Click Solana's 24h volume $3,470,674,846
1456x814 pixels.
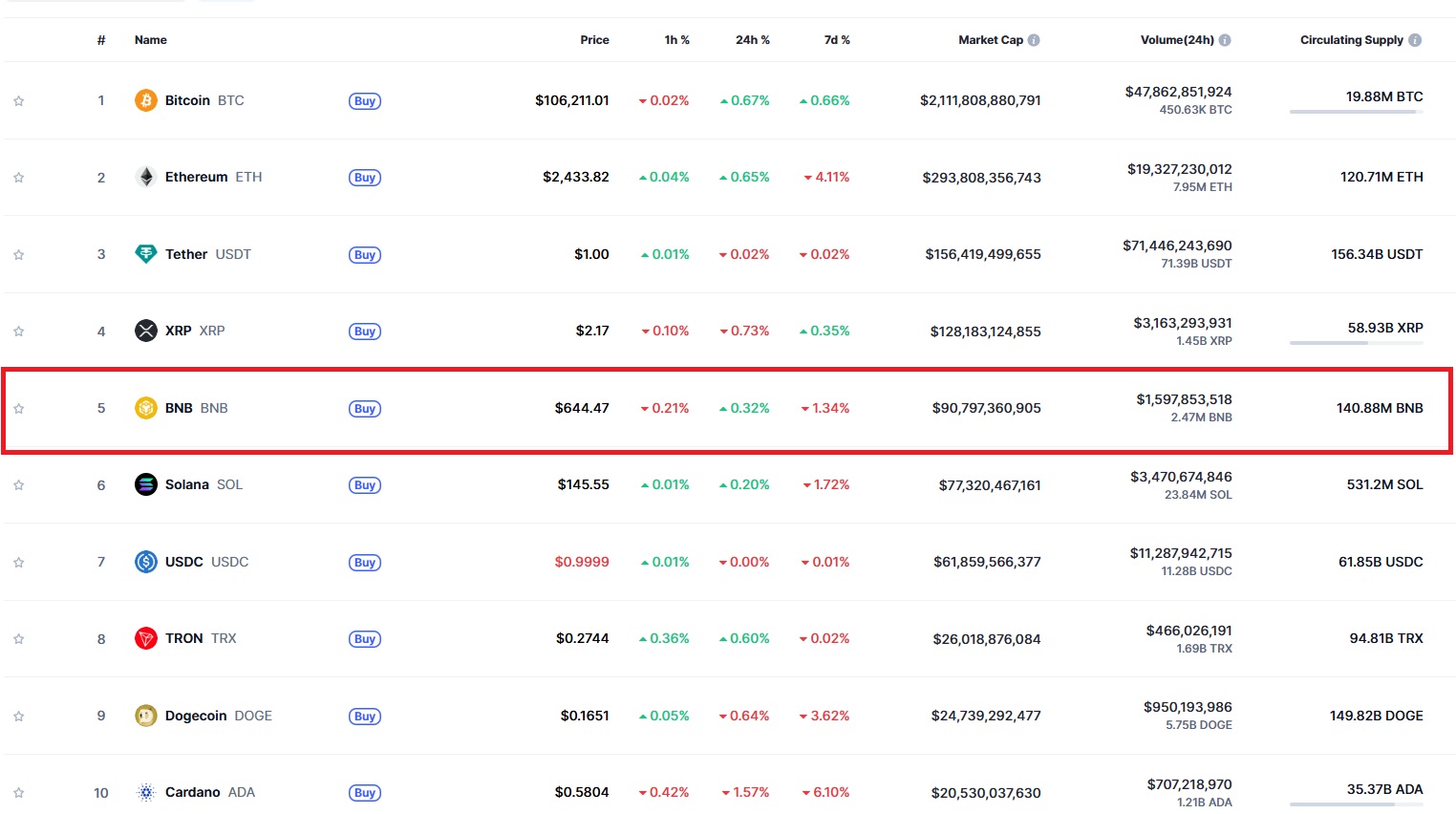1181,477
